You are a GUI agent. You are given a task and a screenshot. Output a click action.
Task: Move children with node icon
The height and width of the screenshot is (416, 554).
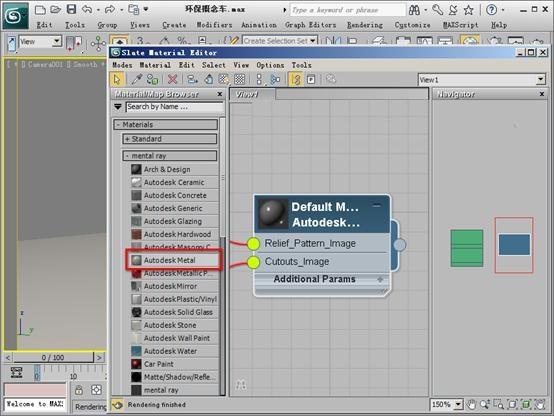pos(192,79)
